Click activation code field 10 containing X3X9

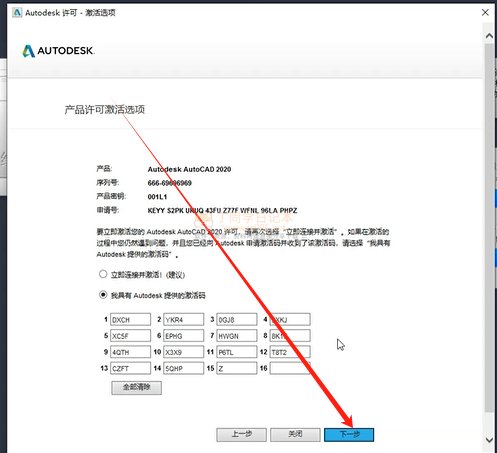click(184, 352)
